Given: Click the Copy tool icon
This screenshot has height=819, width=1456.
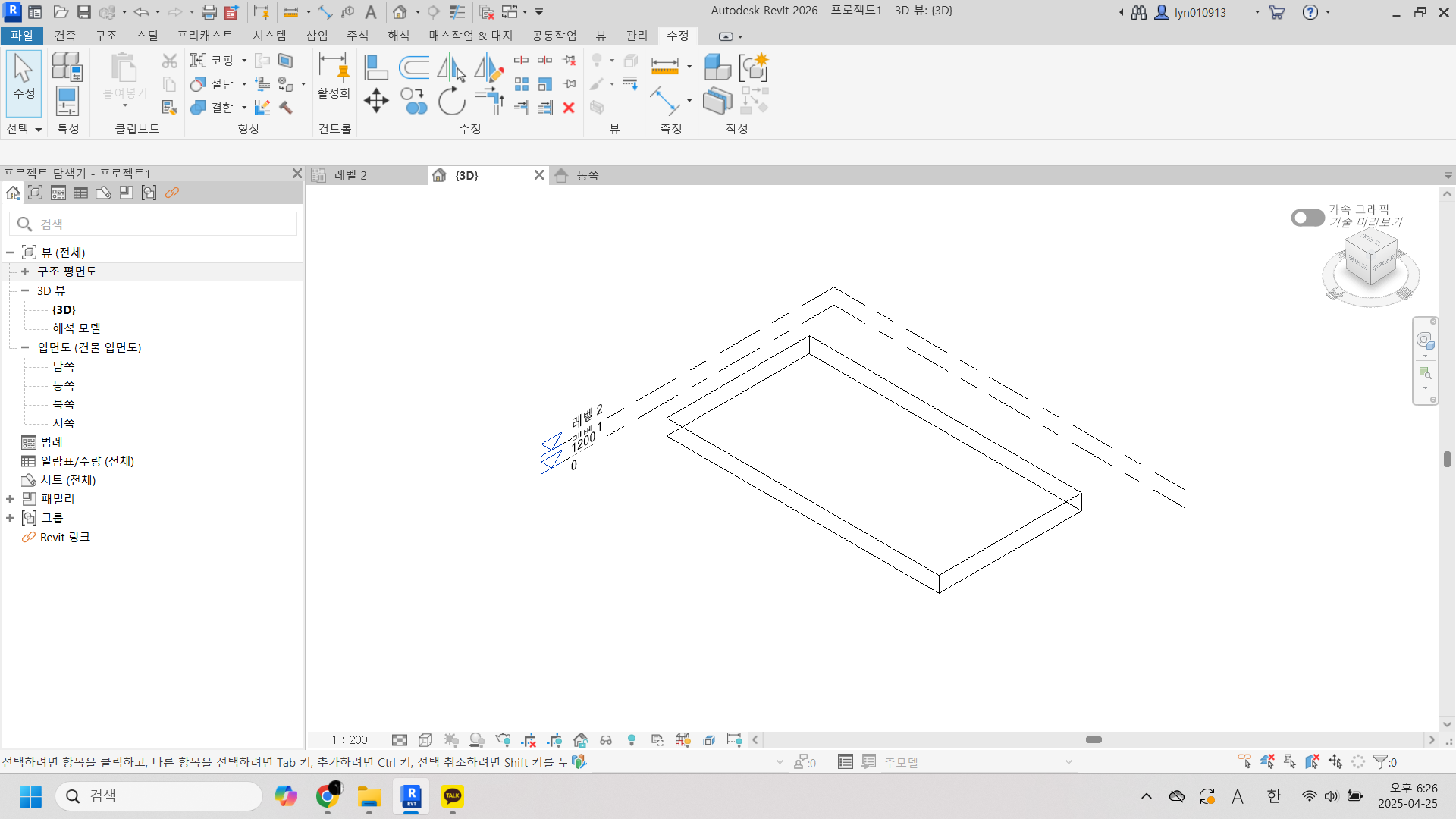Looking at the screenshot, I should [x=414, y=100].
